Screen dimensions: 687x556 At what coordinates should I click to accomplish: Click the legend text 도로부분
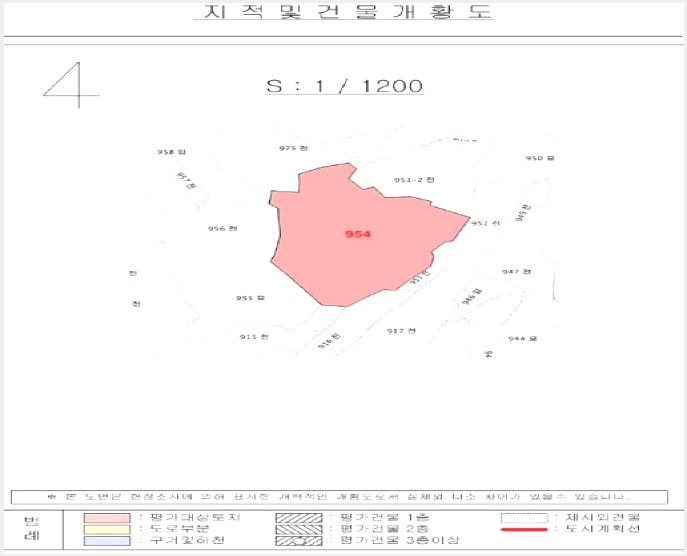click(180, 529)
